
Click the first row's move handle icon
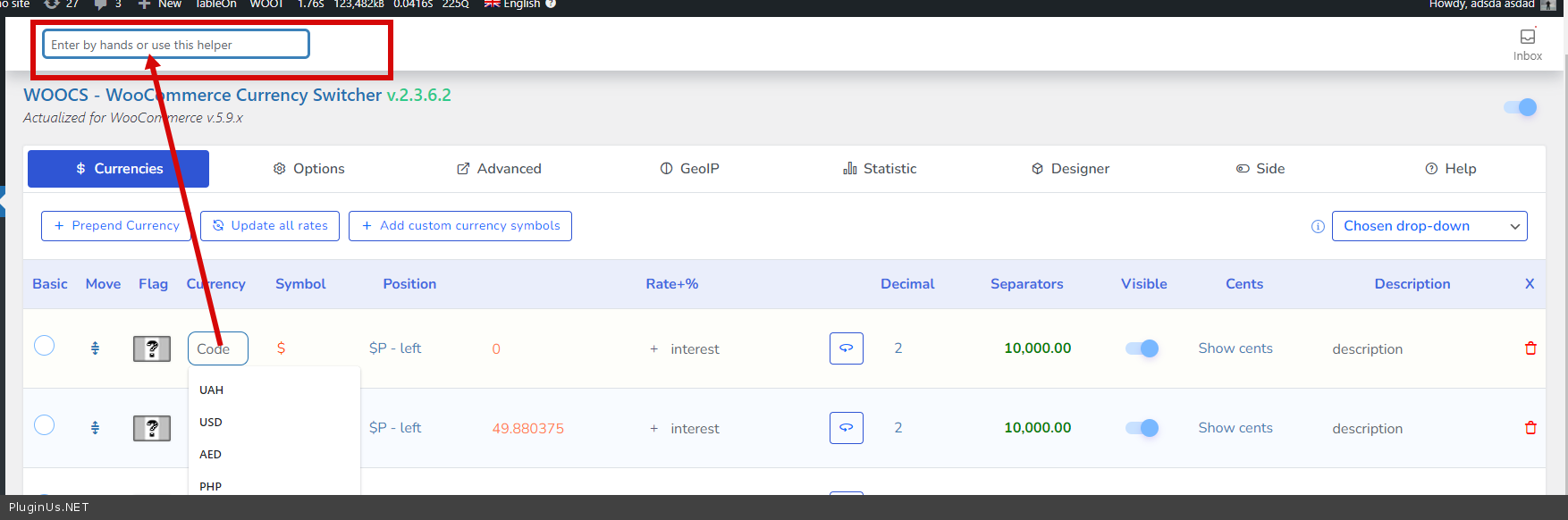coord(95,348)
